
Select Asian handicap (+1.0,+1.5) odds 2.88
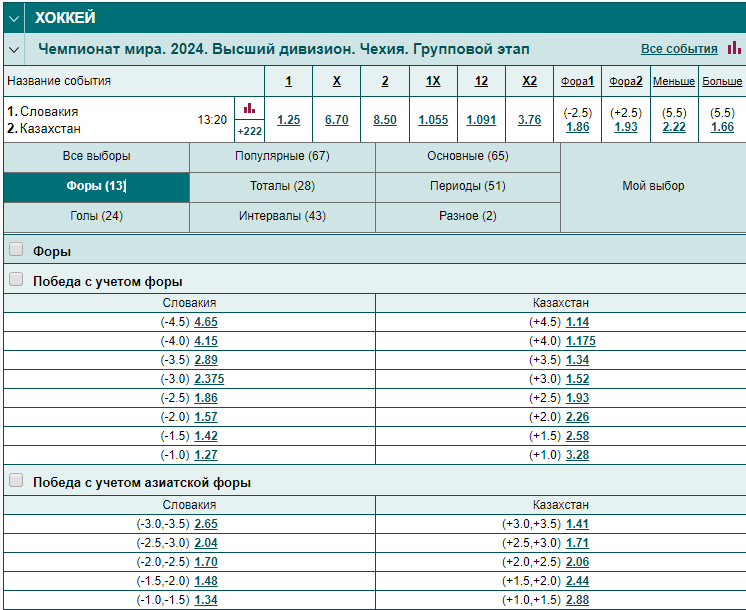[578, 600]
